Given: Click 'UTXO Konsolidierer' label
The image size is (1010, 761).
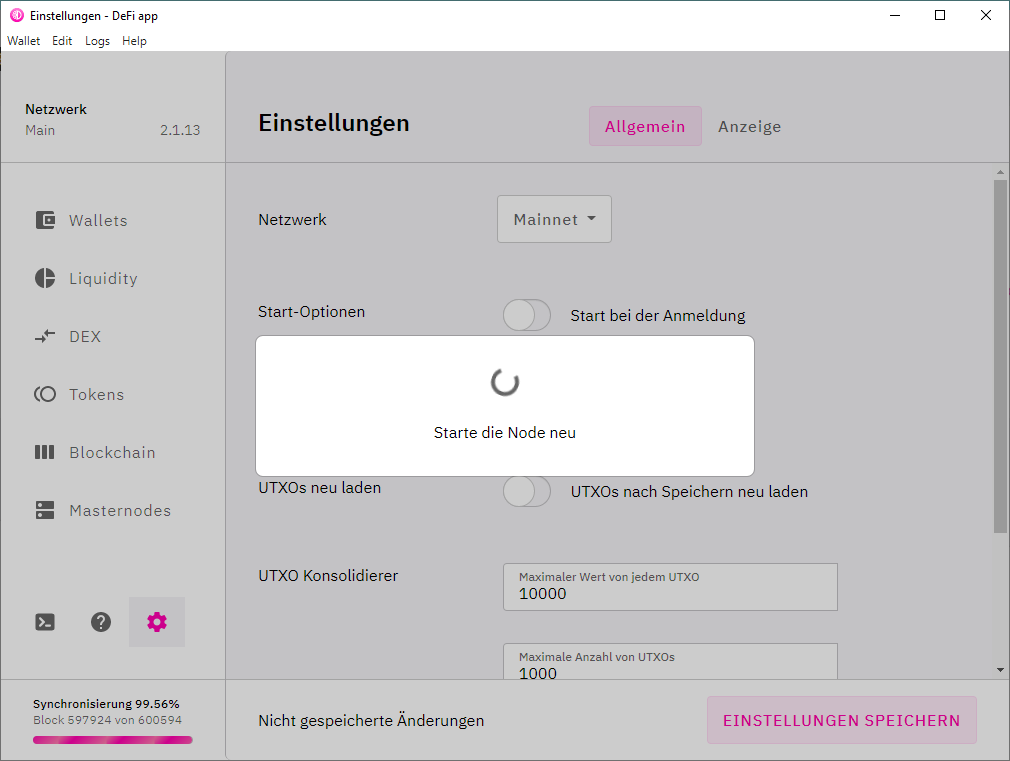Looking at the screenshot, I should (329, 575).
